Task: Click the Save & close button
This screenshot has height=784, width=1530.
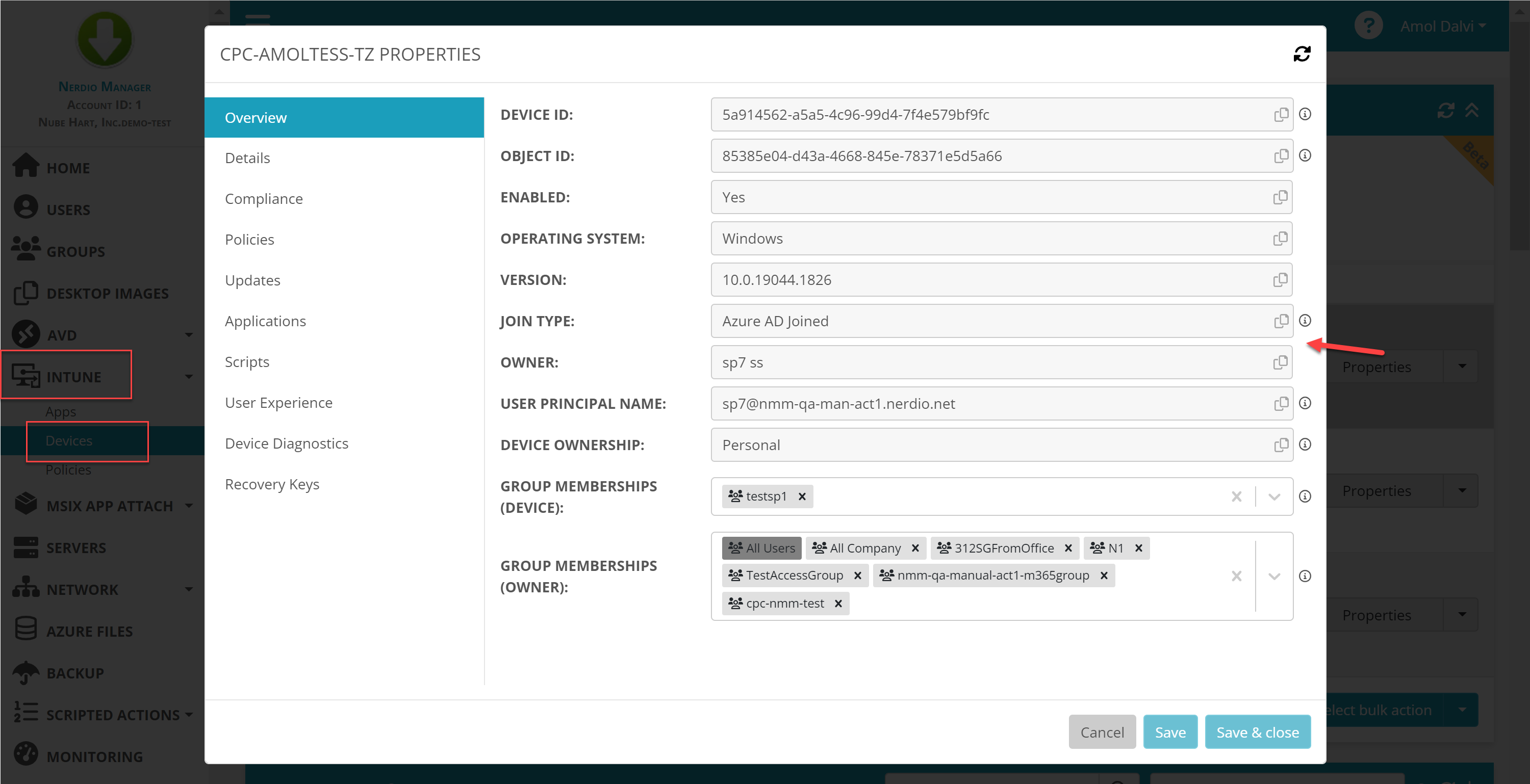Action: tap(1257, 732)
